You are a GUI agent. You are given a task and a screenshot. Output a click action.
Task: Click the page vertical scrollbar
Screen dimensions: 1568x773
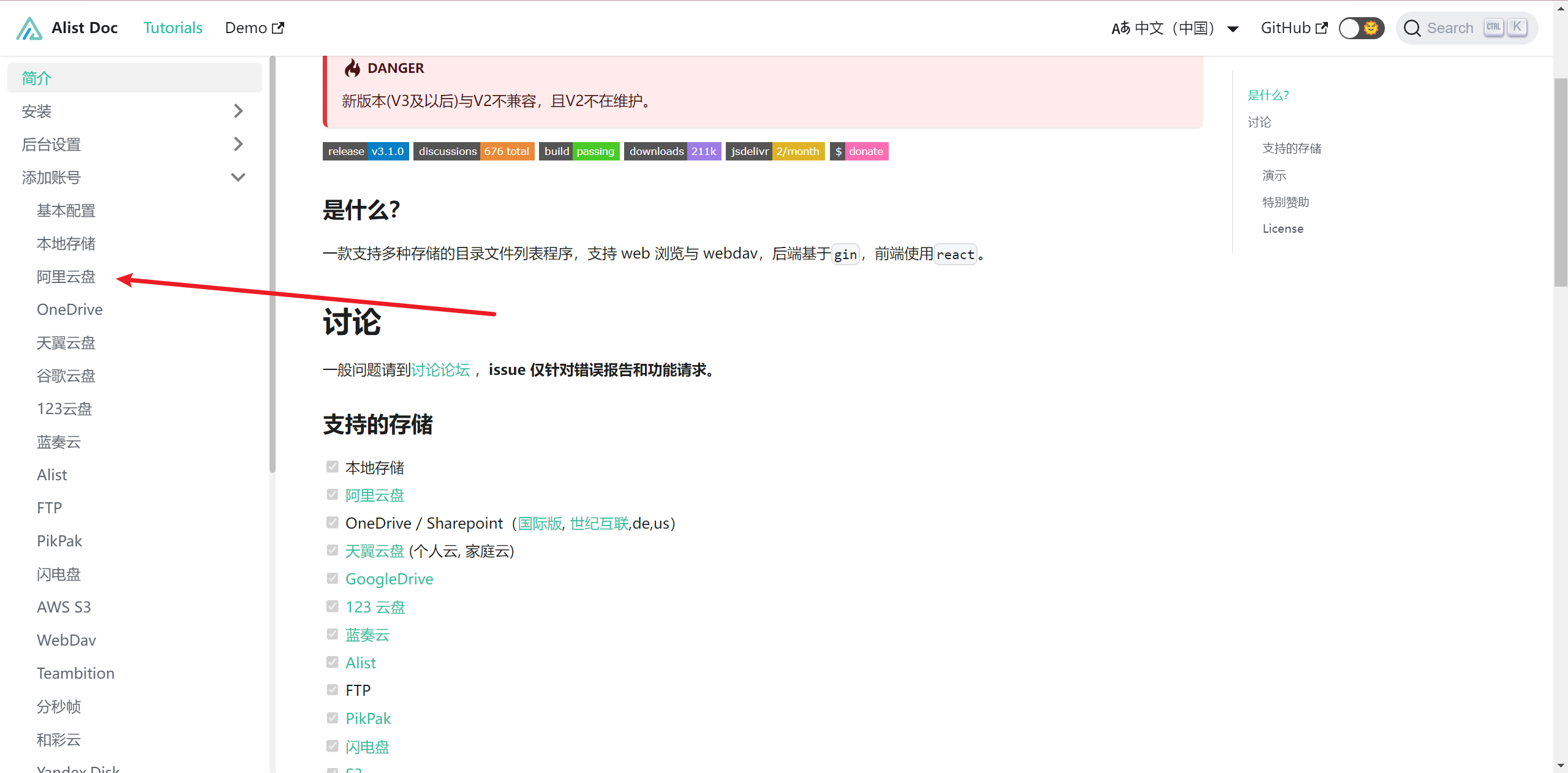click(1561, 184)
